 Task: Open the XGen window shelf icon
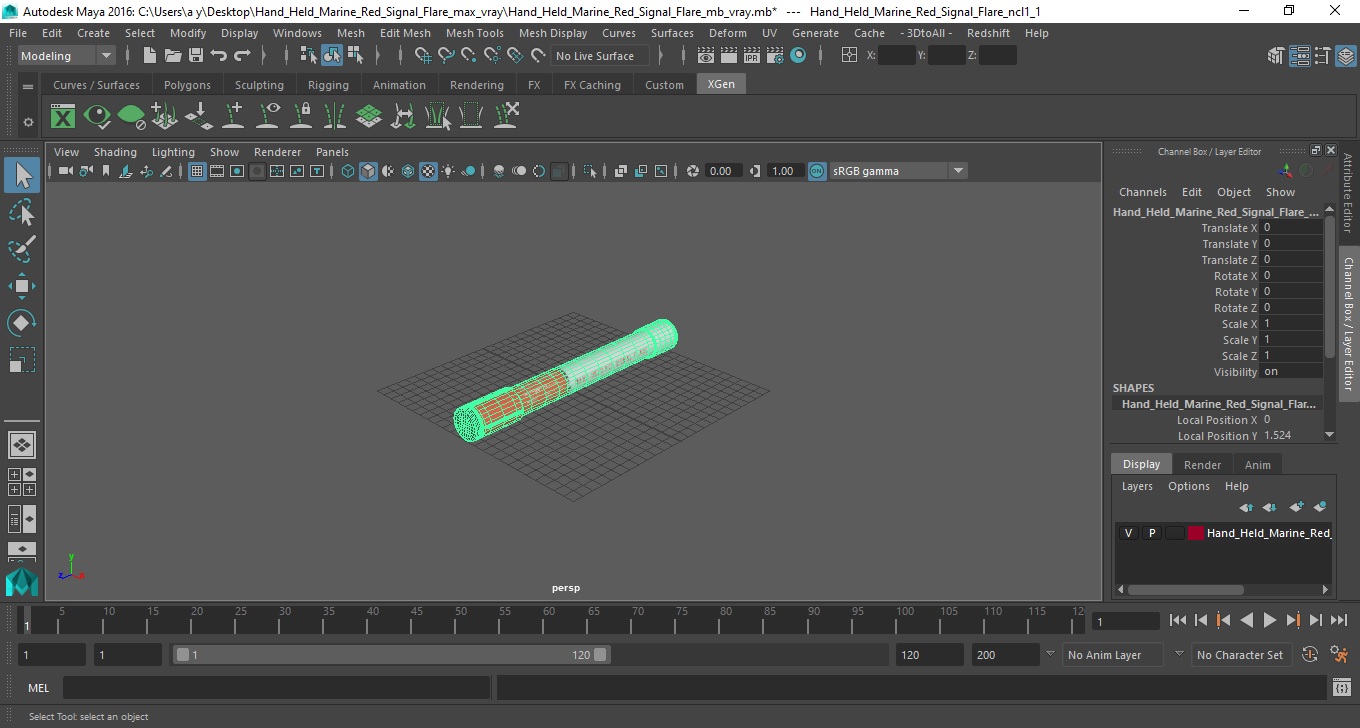63,117
